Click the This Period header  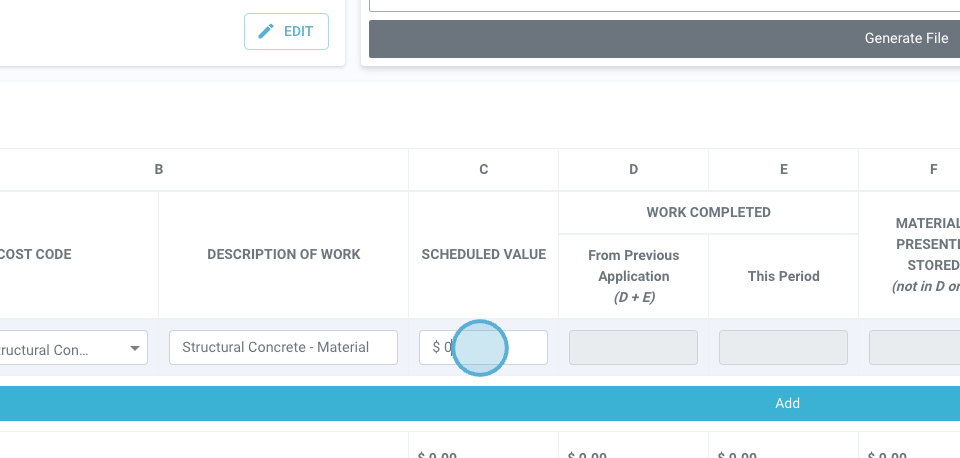pos(784,276)
